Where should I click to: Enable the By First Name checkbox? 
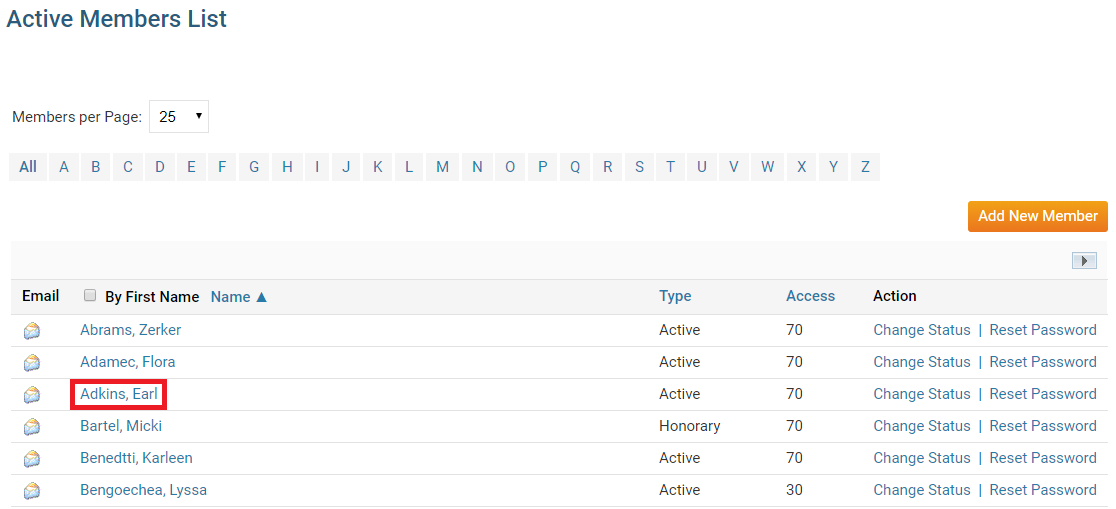(90, 296)
